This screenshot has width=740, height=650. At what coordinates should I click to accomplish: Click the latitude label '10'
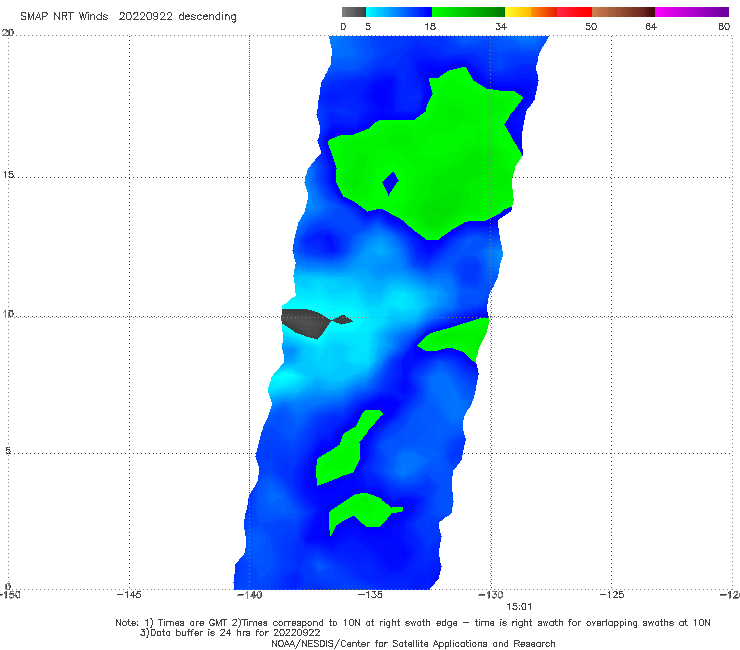click(x=8, y=314)
